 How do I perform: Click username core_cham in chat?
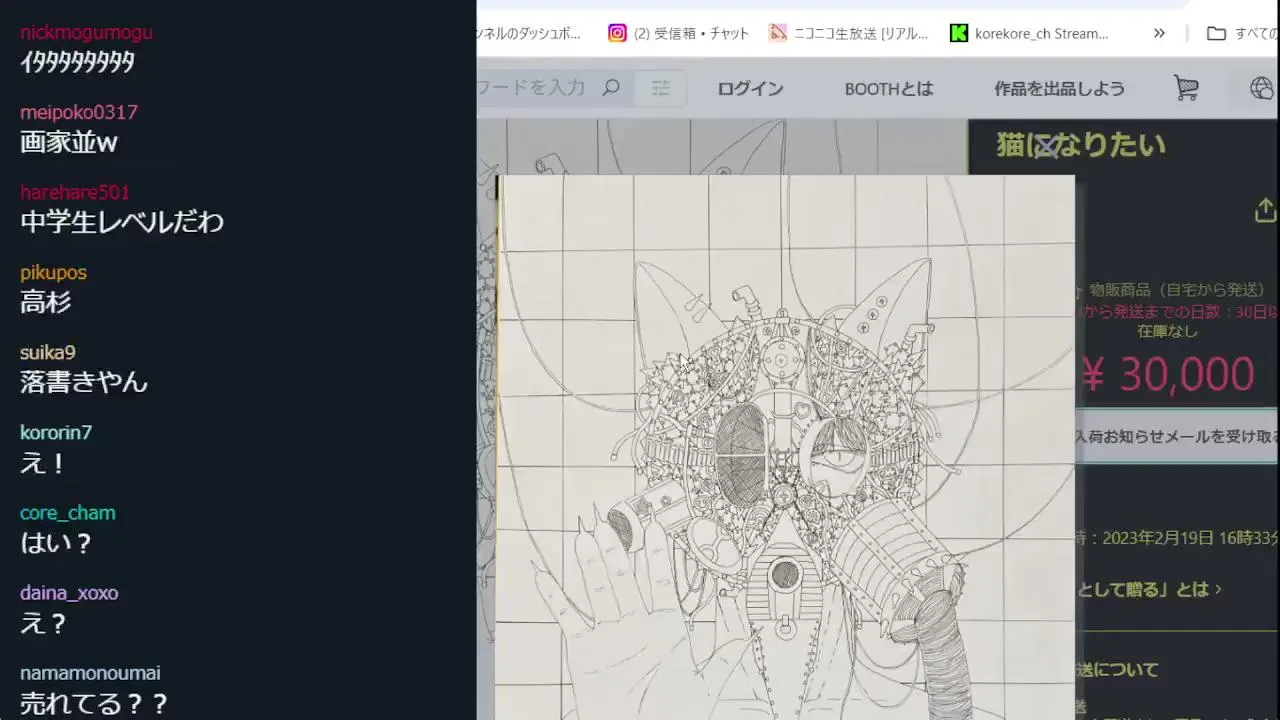pyautogui.click(x=68, y=512)
